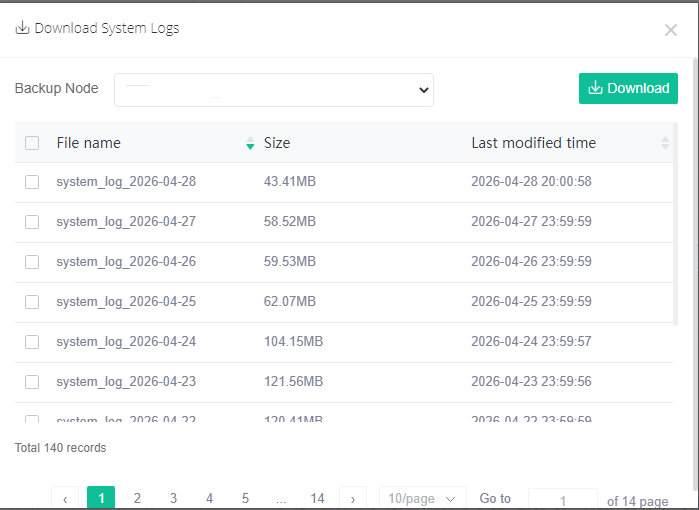Click the 62.07MB size cell
Screen dimensions: 699x510
pos(290,301)
